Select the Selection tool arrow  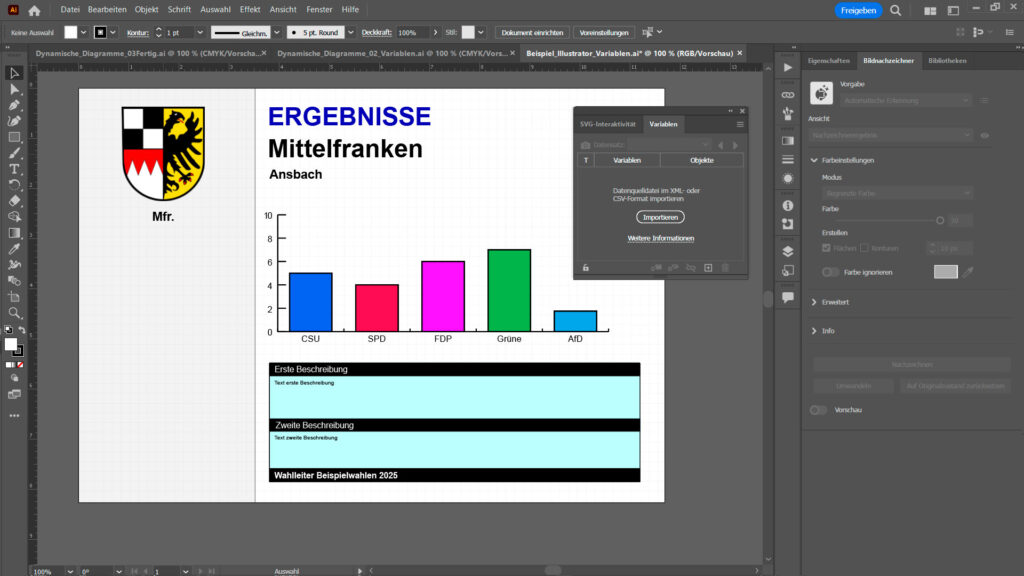coord(14,73)
